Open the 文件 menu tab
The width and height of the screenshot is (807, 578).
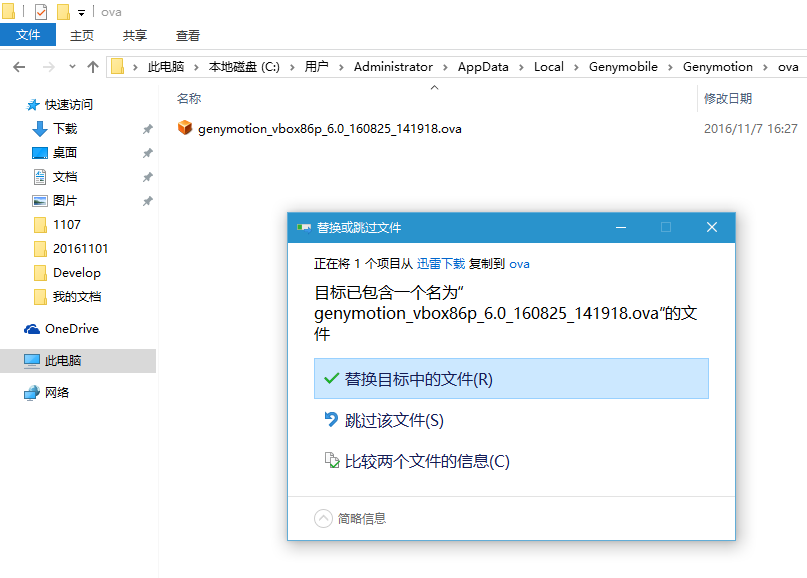(x=28, y=35)
